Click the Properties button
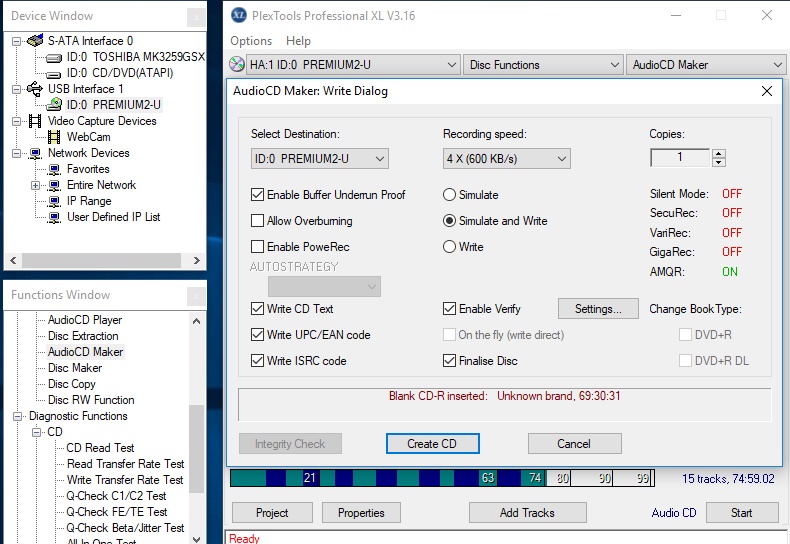The image size is (790, 544). coord(361,513)
